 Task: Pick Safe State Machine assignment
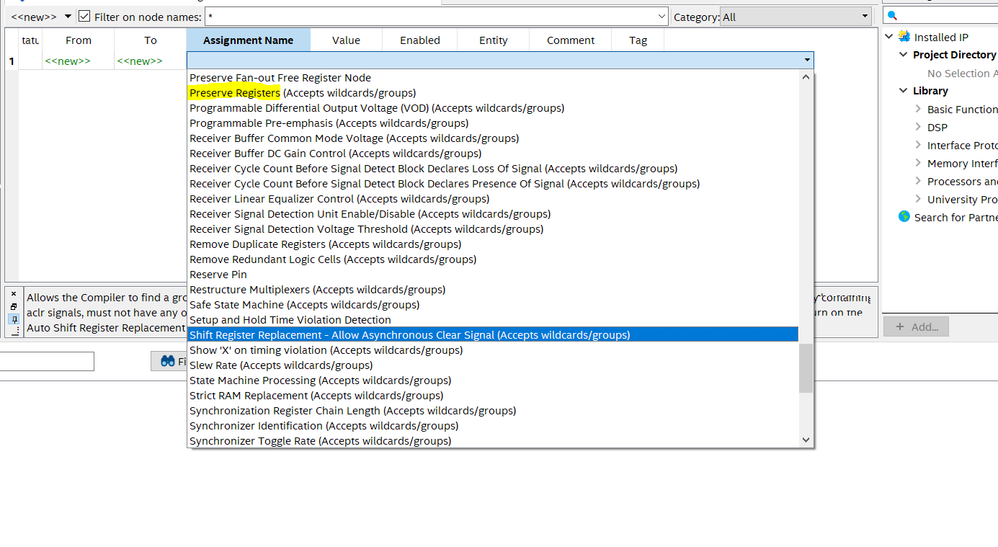[493, 304]
